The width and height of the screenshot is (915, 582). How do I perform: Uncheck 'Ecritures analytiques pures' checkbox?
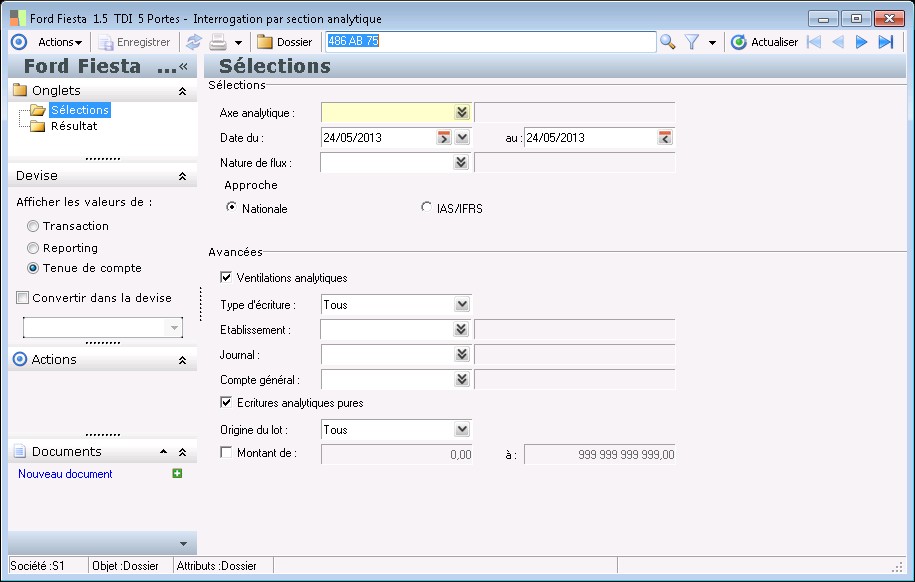pos(226,403)
